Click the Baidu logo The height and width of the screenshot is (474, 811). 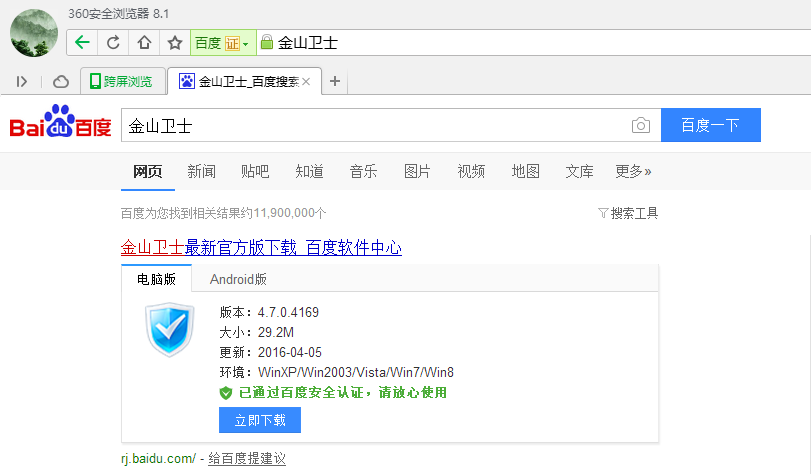tap(61, 122)
